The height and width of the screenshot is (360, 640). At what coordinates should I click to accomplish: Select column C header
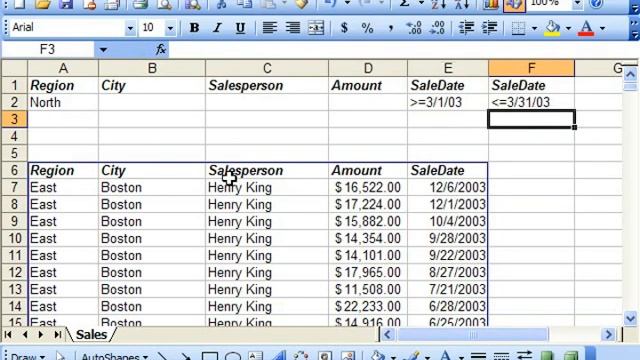tap(267, 68)
